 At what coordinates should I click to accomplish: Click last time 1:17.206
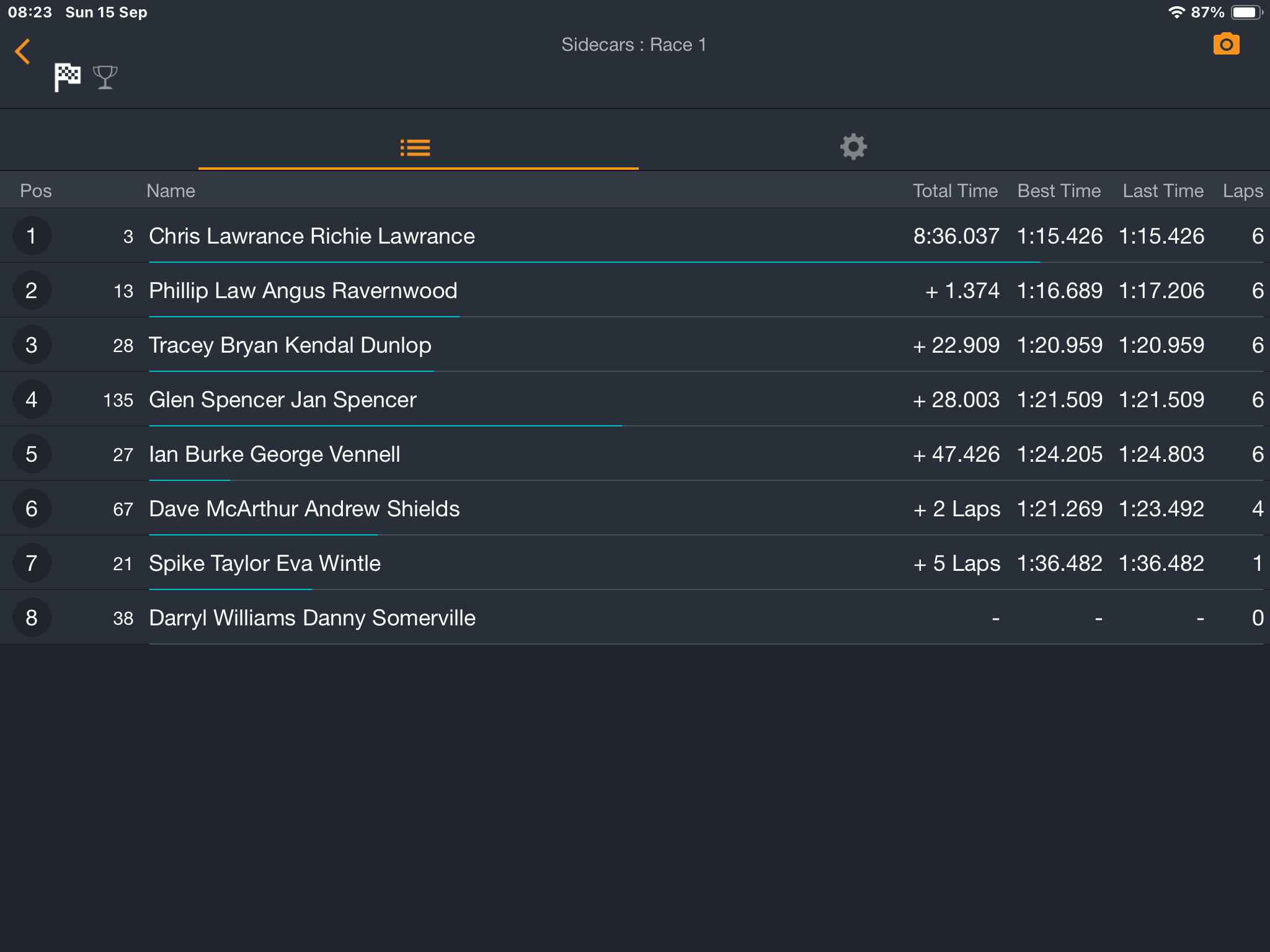click(x=1161, y=291)
